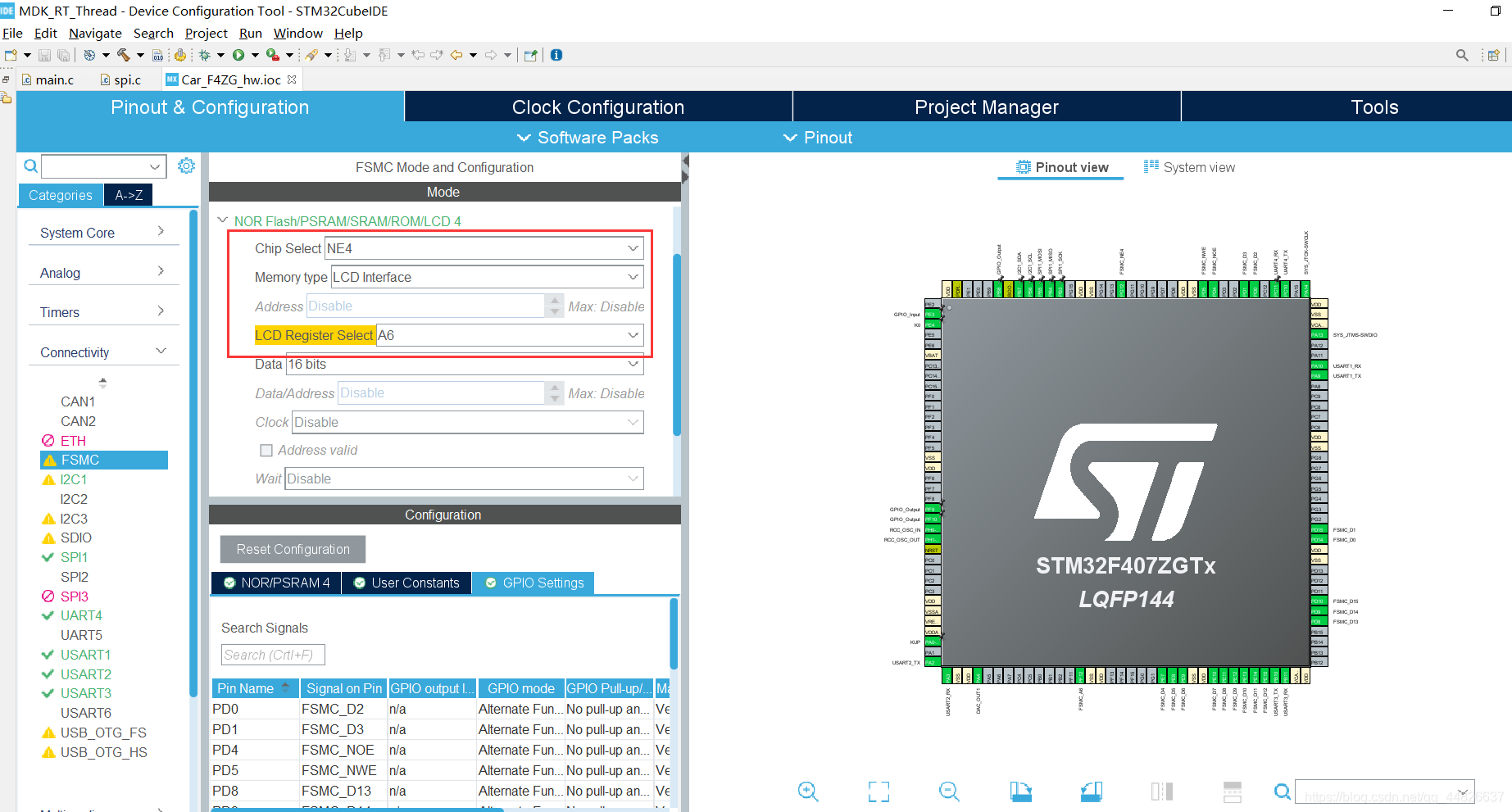Screen dimensions: 1512x812
Task: Collapse the Connectivity category
Action: (x=103, y=352)
